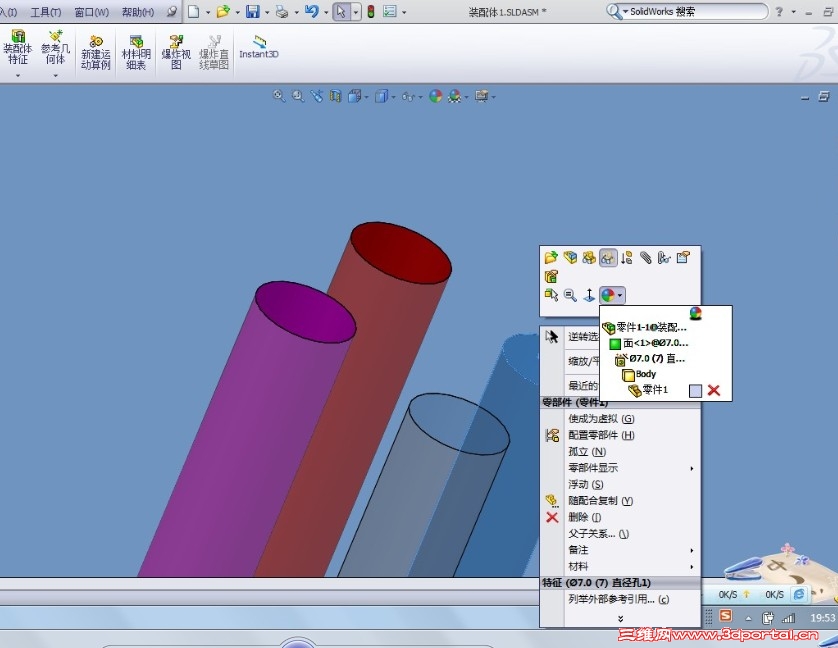Expand more context menu items chevron
838x648 pixels.
[x=620, y=619]
